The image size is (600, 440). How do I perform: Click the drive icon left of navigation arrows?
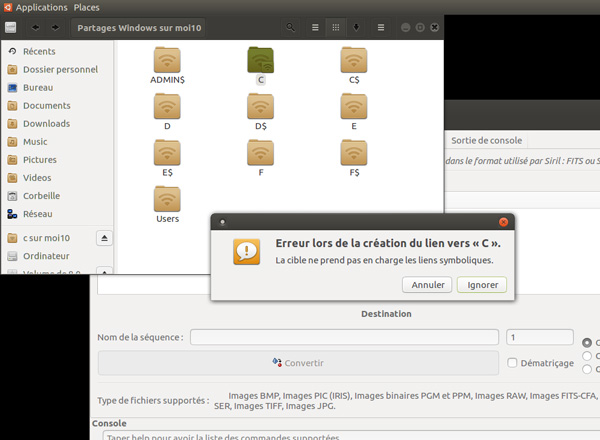click(x=10, y=28)
